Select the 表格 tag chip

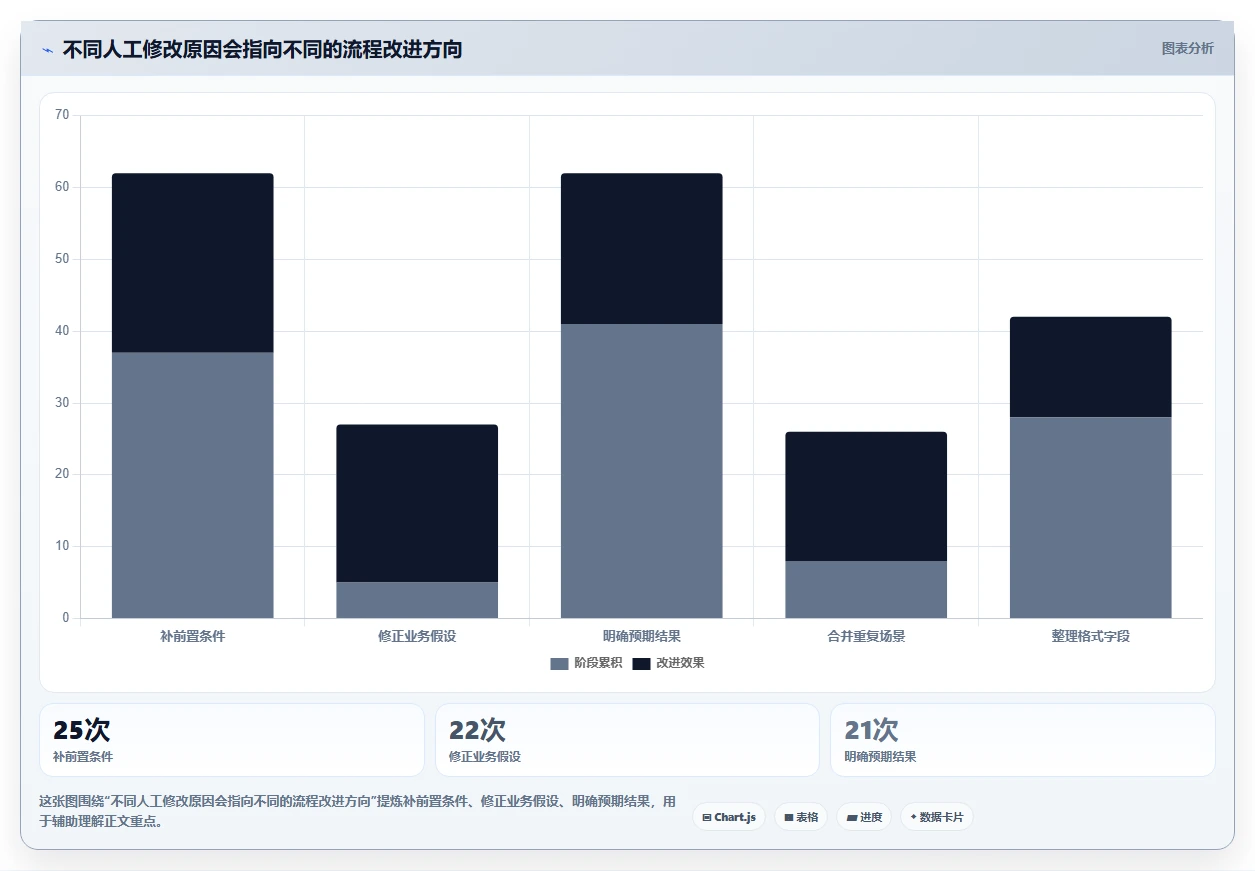(x=801, y=817)
